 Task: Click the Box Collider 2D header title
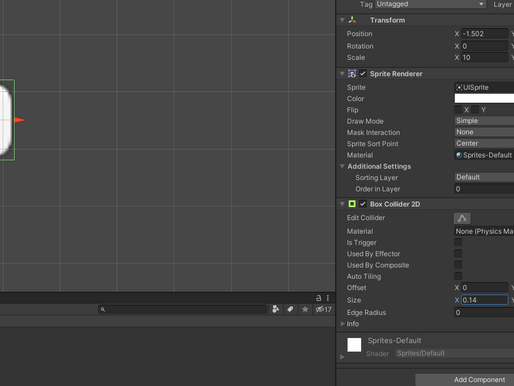tap(395, 204)
